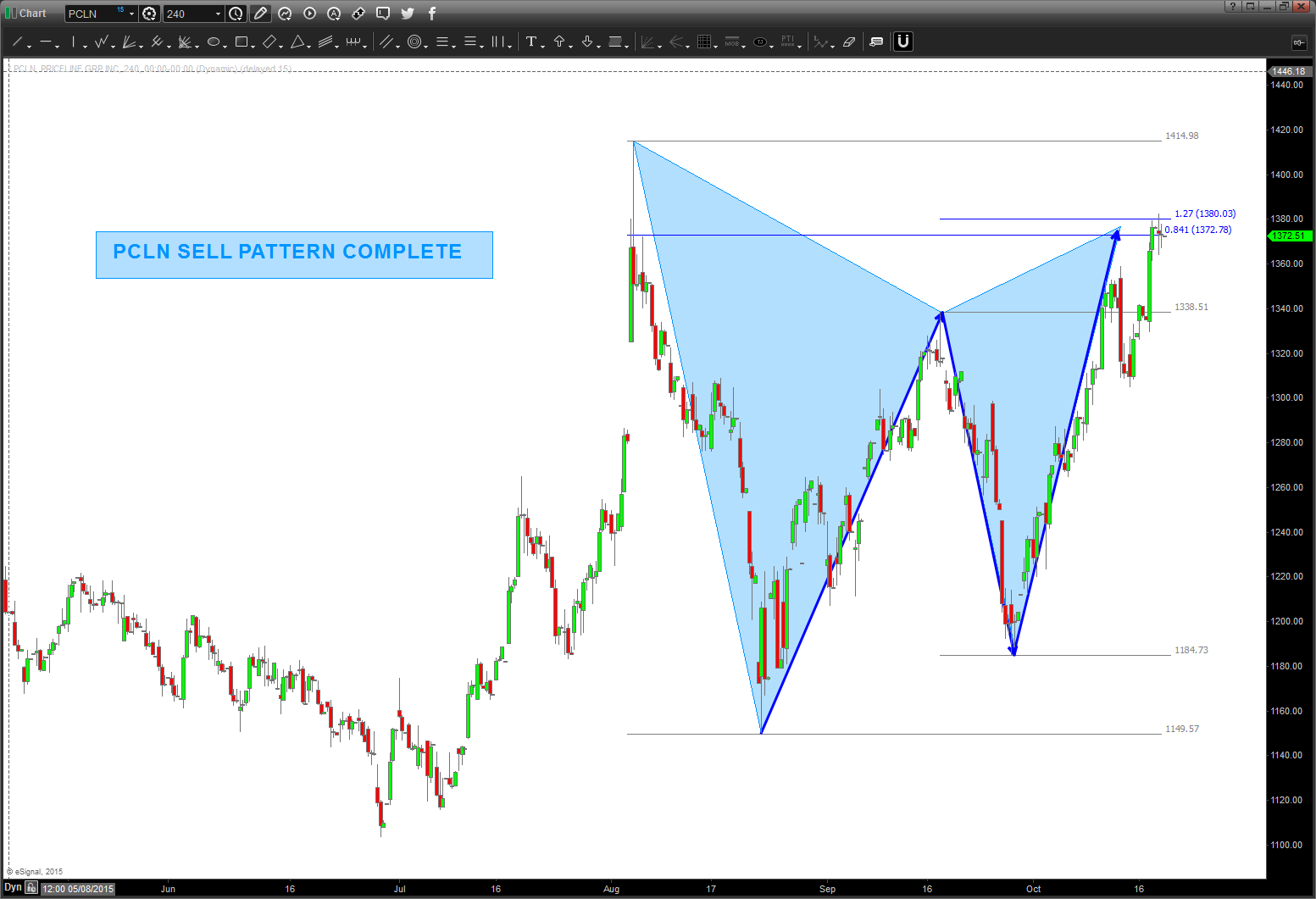Select the rectangle drawing tool
1316x899 pixels.
click(242, 41)
